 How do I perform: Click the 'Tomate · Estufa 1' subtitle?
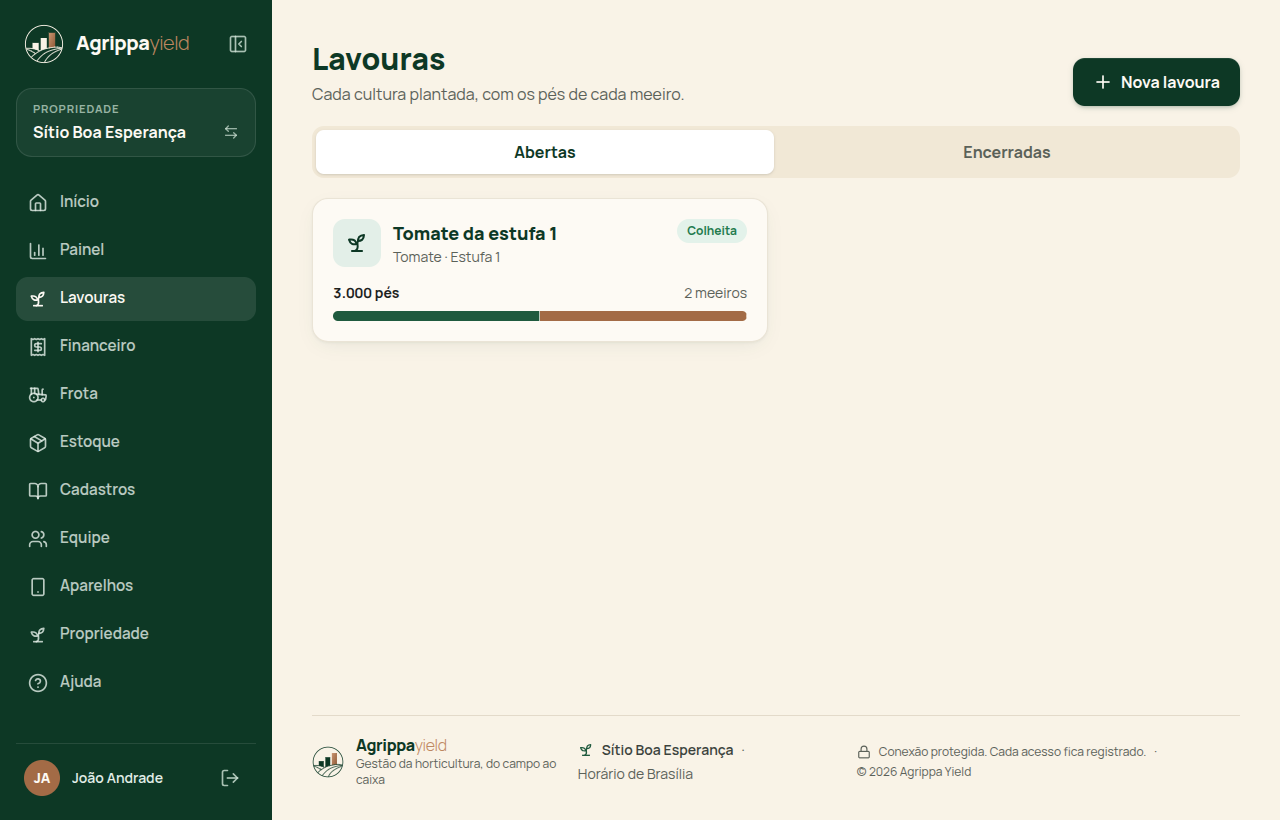coord(447,257)
